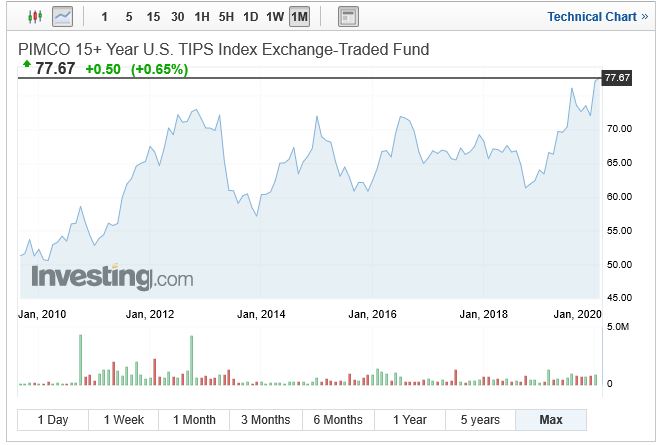
Task: Click the 60.00 price axis label
Action: 619,197
